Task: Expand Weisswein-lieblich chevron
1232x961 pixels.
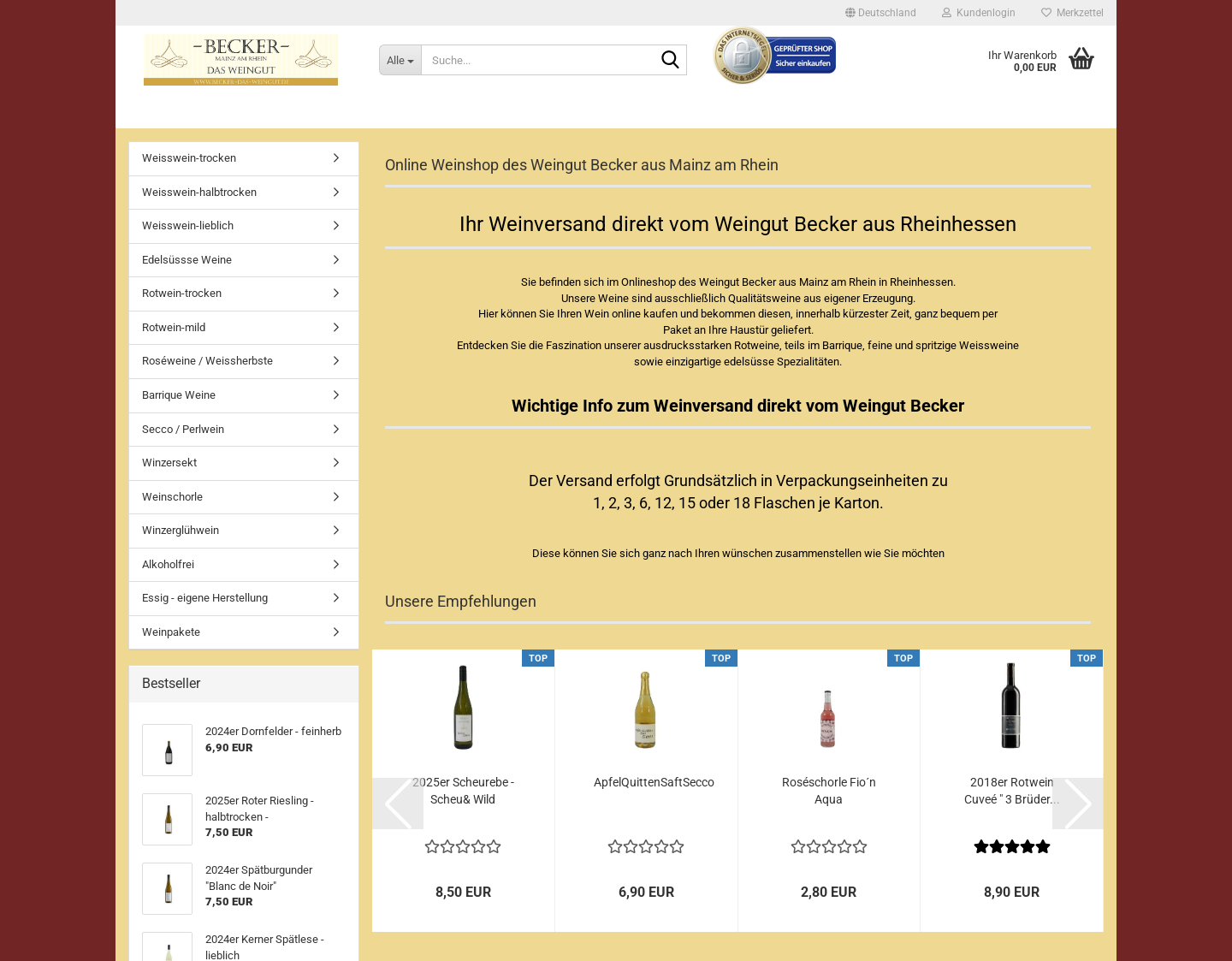Action: [x=335, y=226]
